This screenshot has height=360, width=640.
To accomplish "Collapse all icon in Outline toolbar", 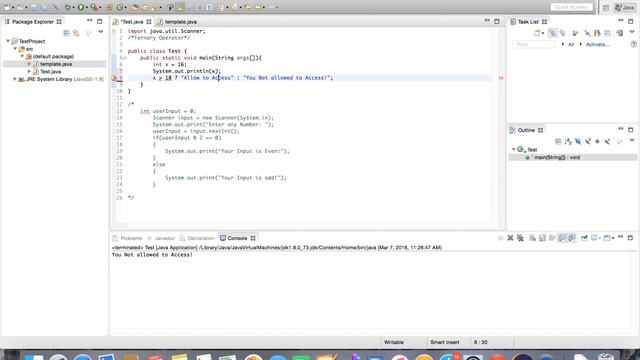I will tap(558, 141).
